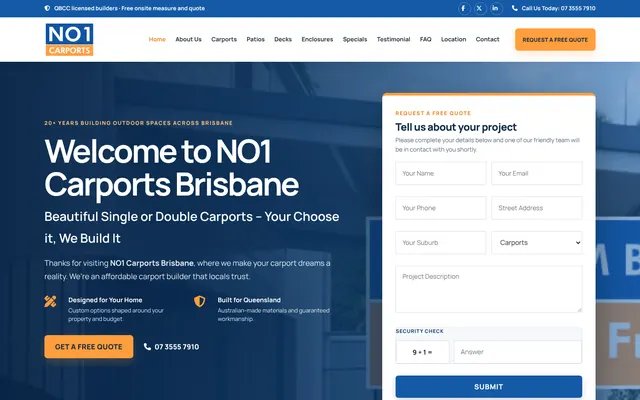The width and height of the screenshot is (640, 400).
Task: Click the bold NO1 Carports Brisbane text in paragraph
Action: coord(152,263)
